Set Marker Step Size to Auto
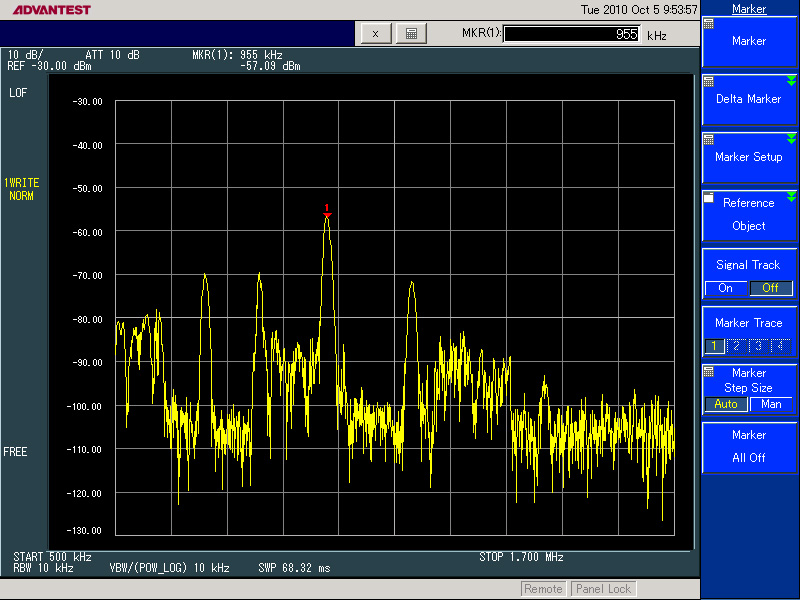The height and width of the screenshot is (600, 800). [726, 404]
